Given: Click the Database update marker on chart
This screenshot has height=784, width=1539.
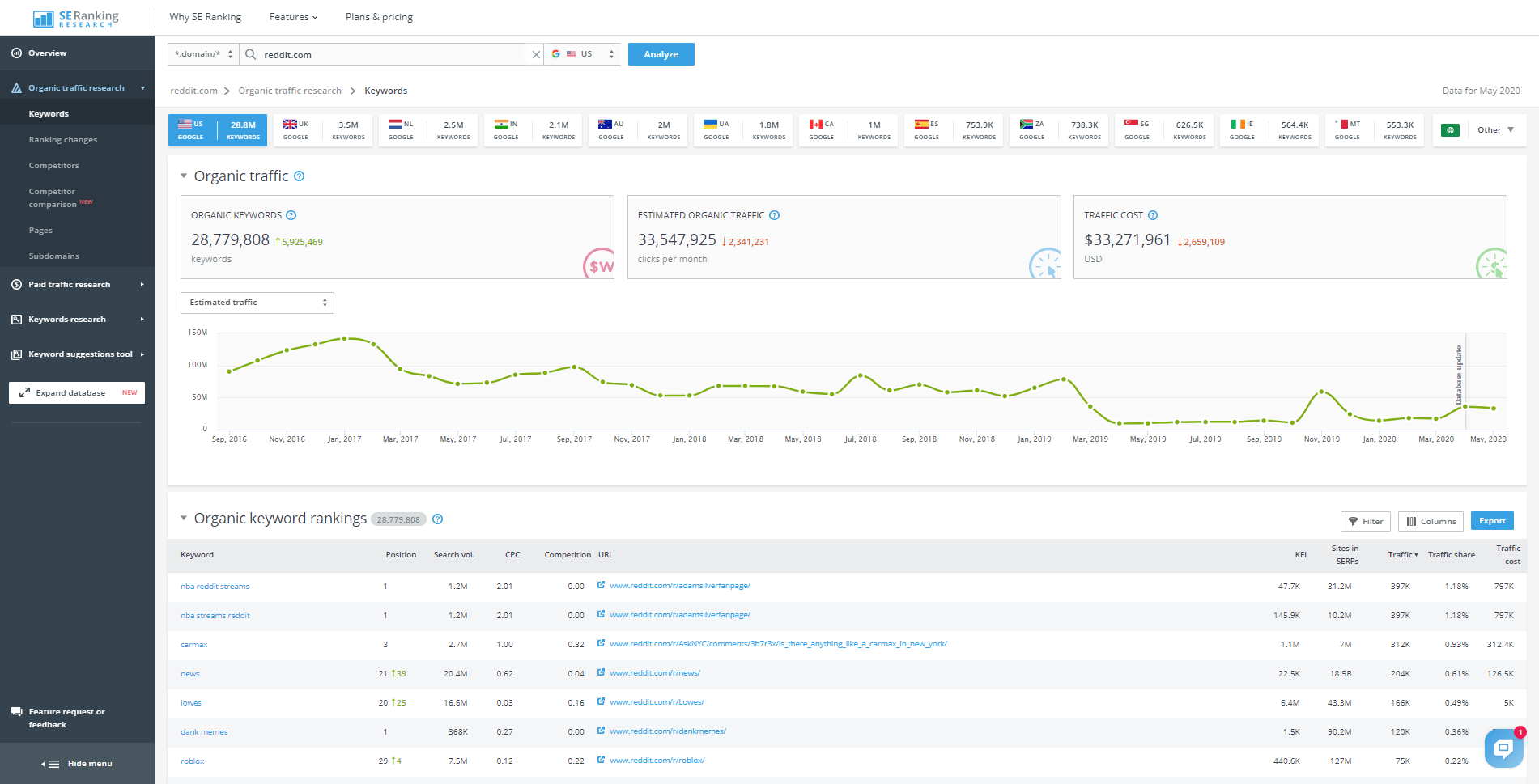Looking at the screenshot, I should [x=1460, y=375].
